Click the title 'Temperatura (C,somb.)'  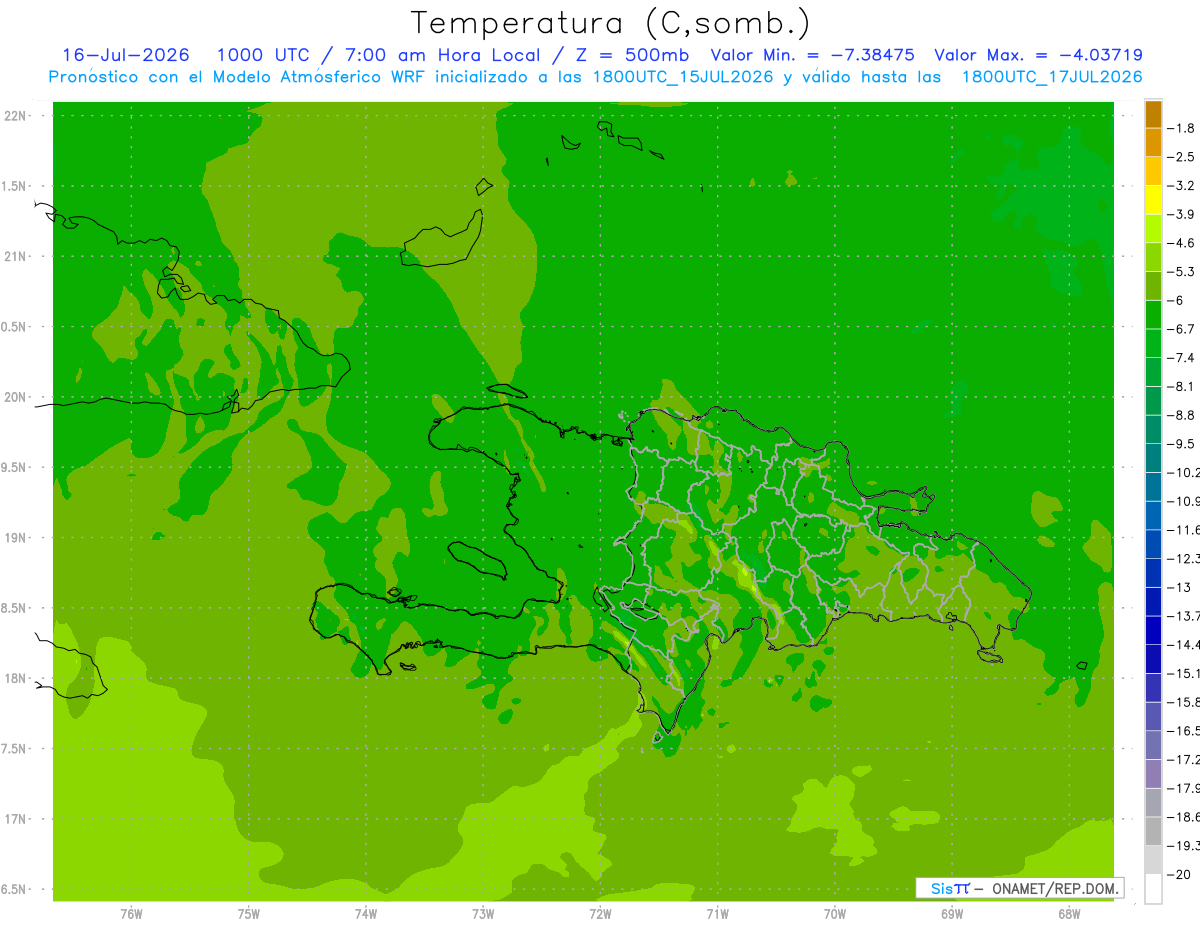click(x=610, y=24)
